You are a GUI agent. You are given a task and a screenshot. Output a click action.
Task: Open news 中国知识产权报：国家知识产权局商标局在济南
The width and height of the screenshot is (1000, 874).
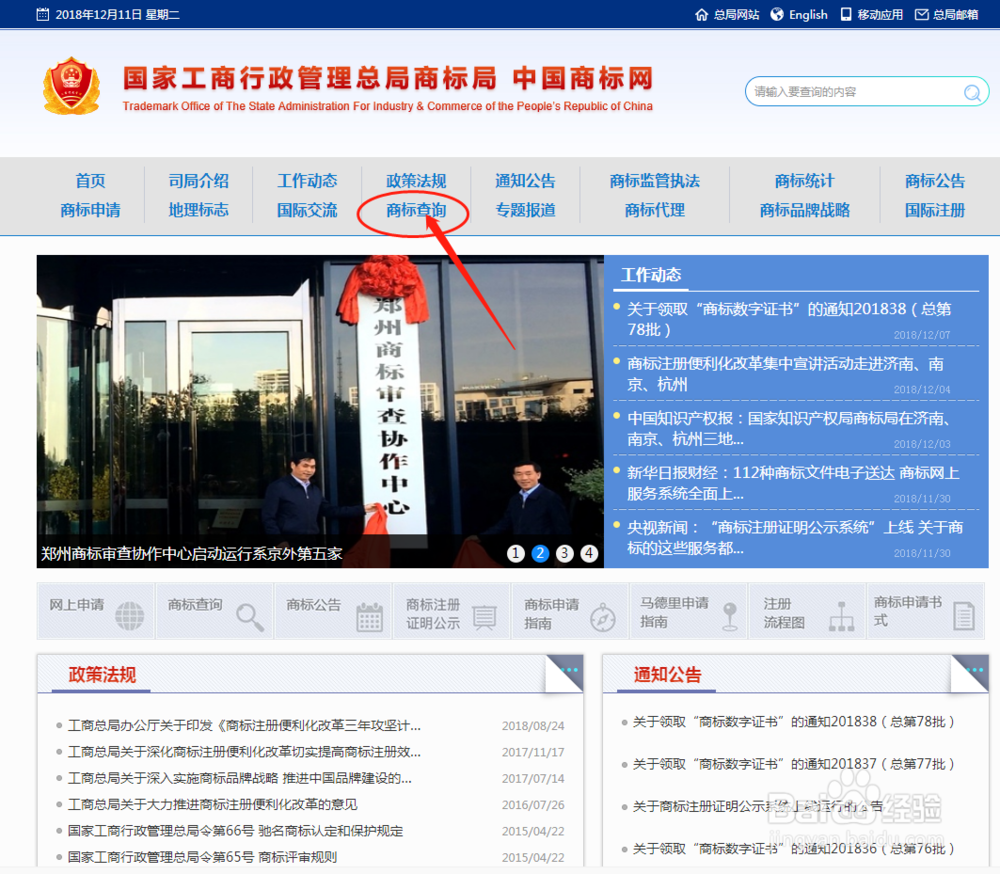789,428
